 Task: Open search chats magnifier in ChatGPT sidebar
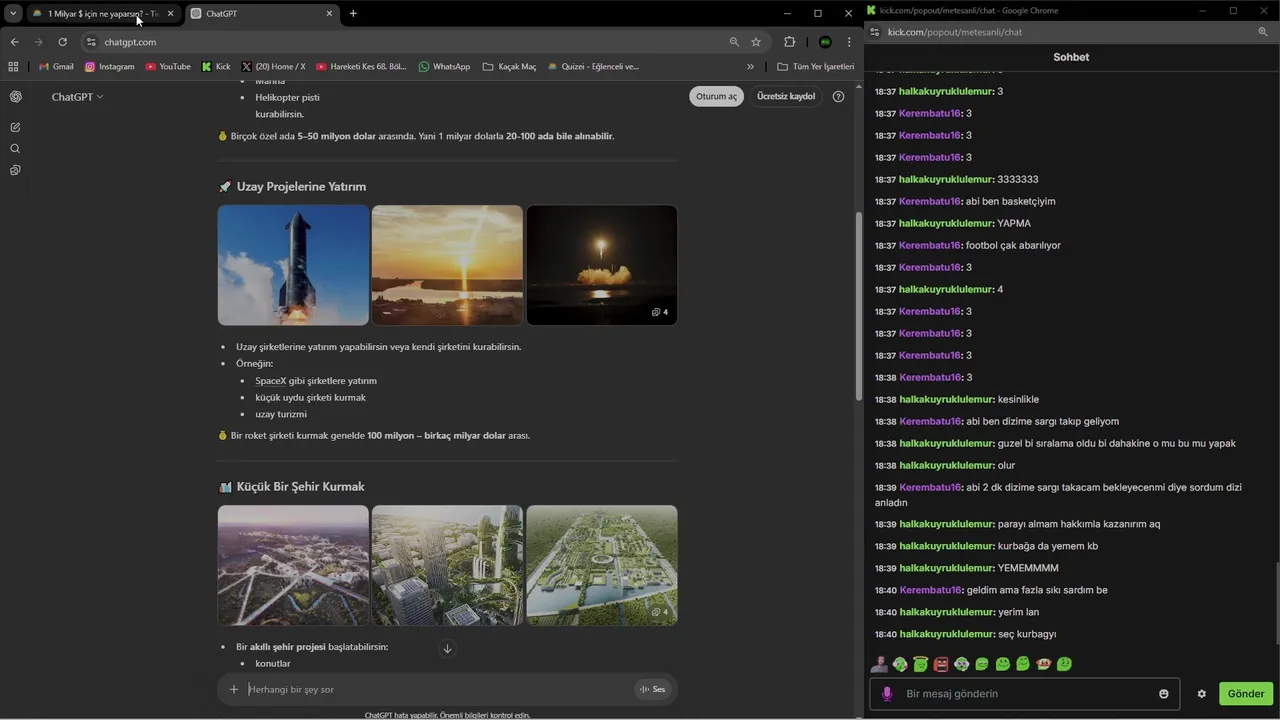15,149
